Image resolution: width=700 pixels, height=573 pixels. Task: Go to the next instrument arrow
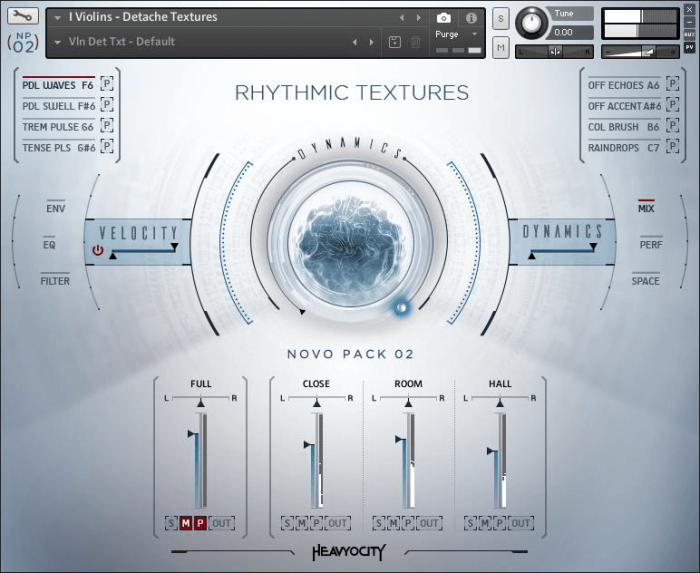point(419,17)
